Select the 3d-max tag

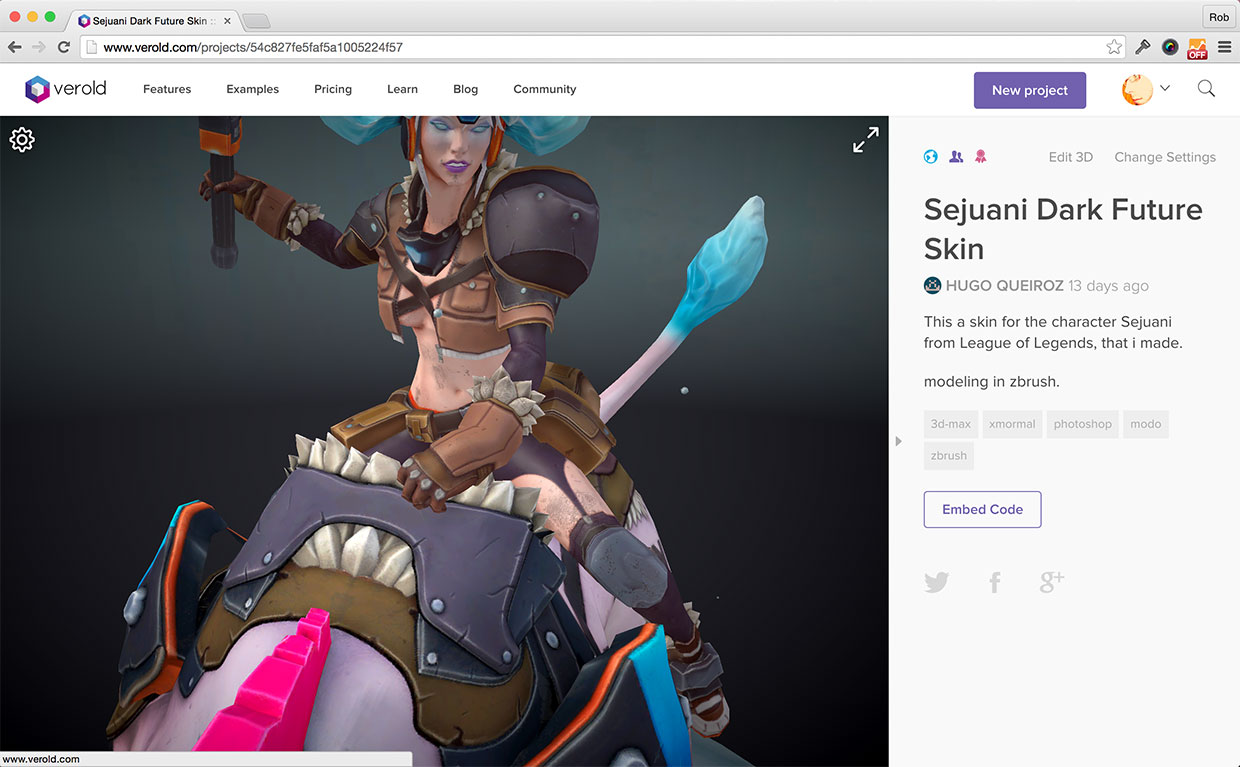tap(951, 424)
